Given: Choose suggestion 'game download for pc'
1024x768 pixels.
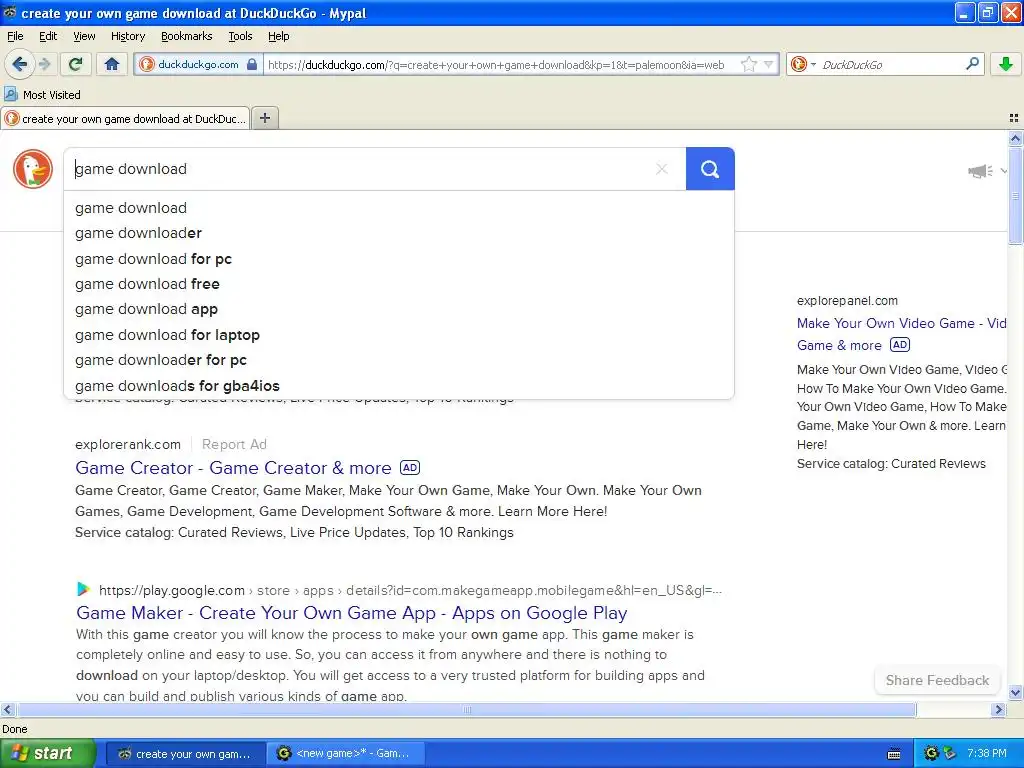Looking at the screenshot, I should coord(399,259).
